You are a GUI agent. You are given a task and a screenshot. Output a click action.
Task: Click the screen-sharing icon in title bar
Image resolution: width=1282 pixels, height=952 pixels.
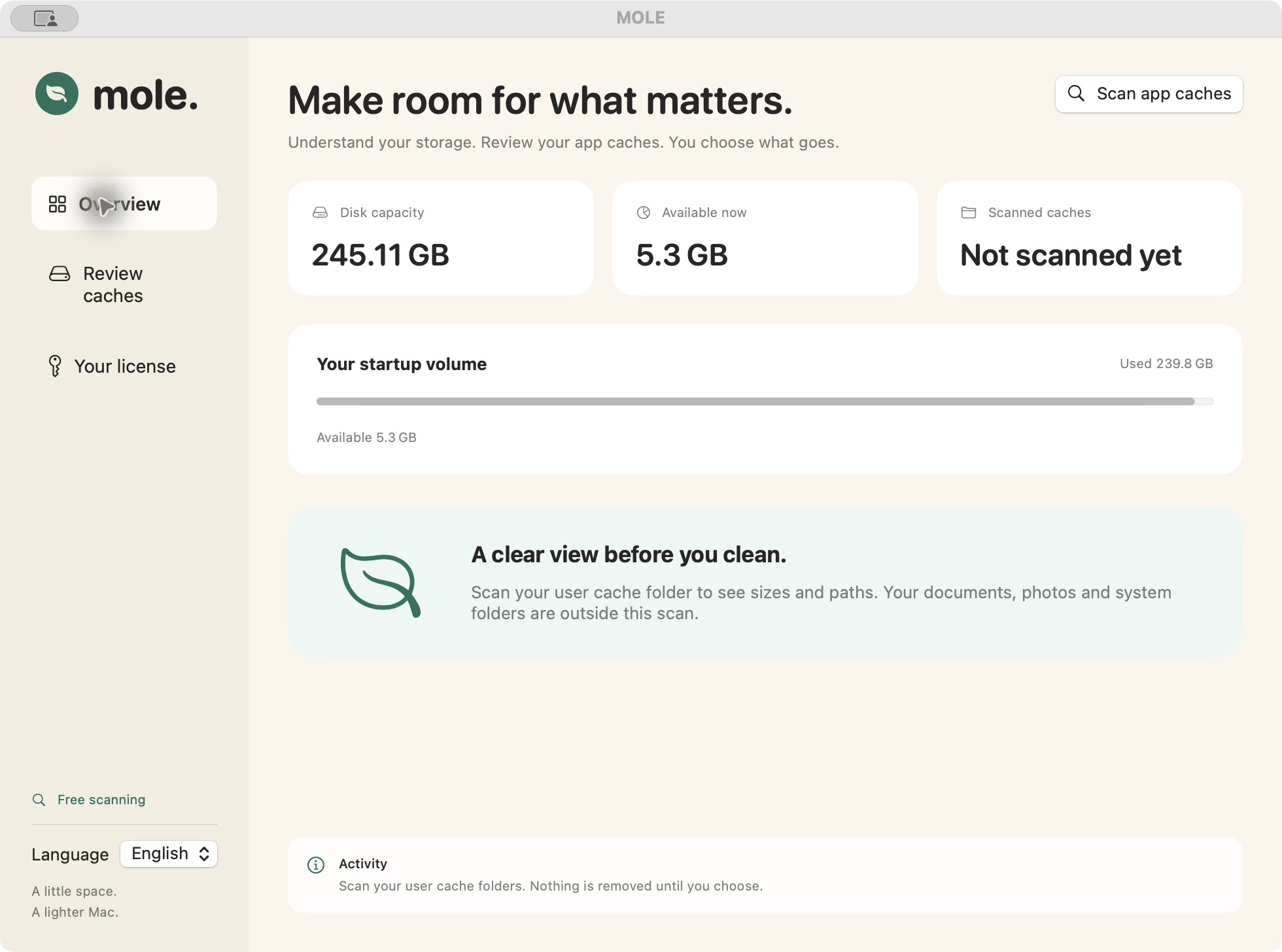point(45,18)
